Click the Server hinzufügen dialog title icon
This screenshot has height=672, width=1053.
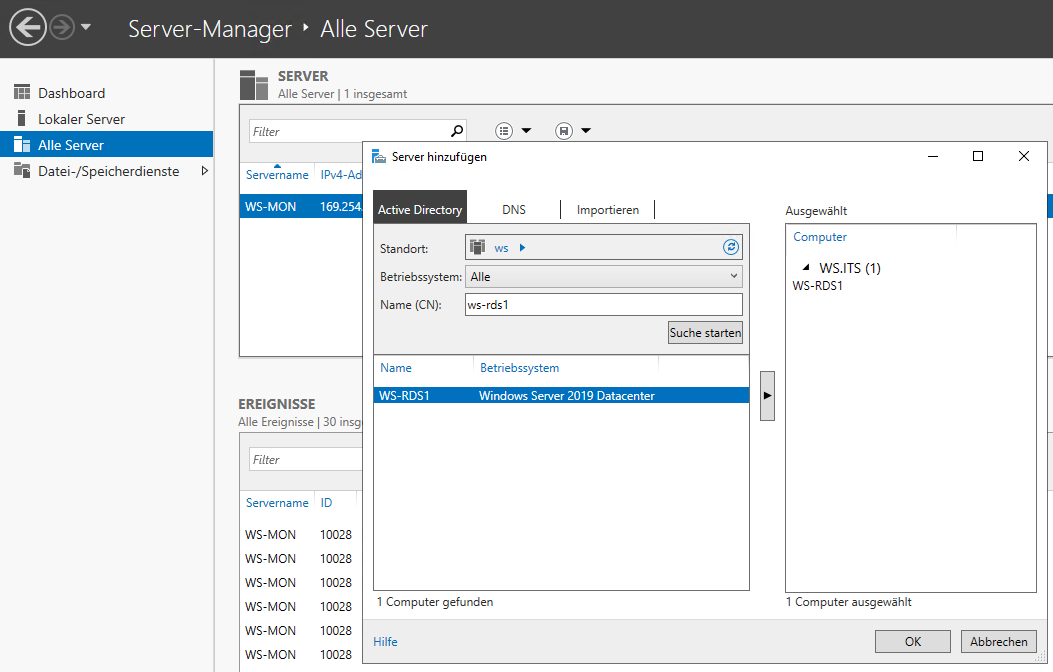pyautogui.click(x=379, y=156)
